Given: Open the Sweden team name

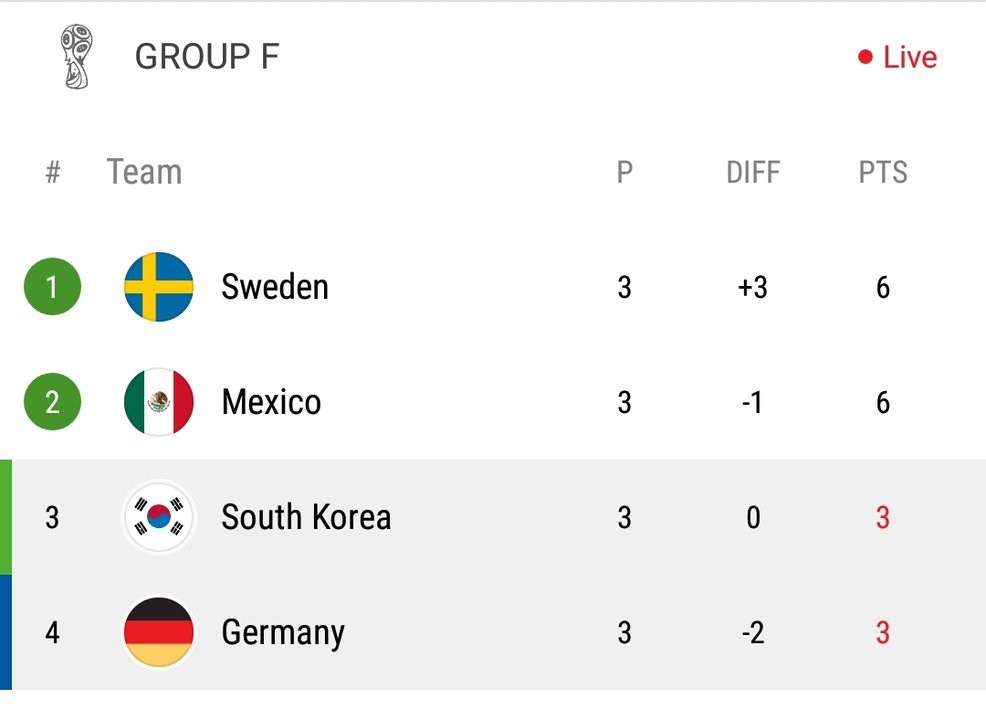Looking at the screenshot, I should 275,287.
